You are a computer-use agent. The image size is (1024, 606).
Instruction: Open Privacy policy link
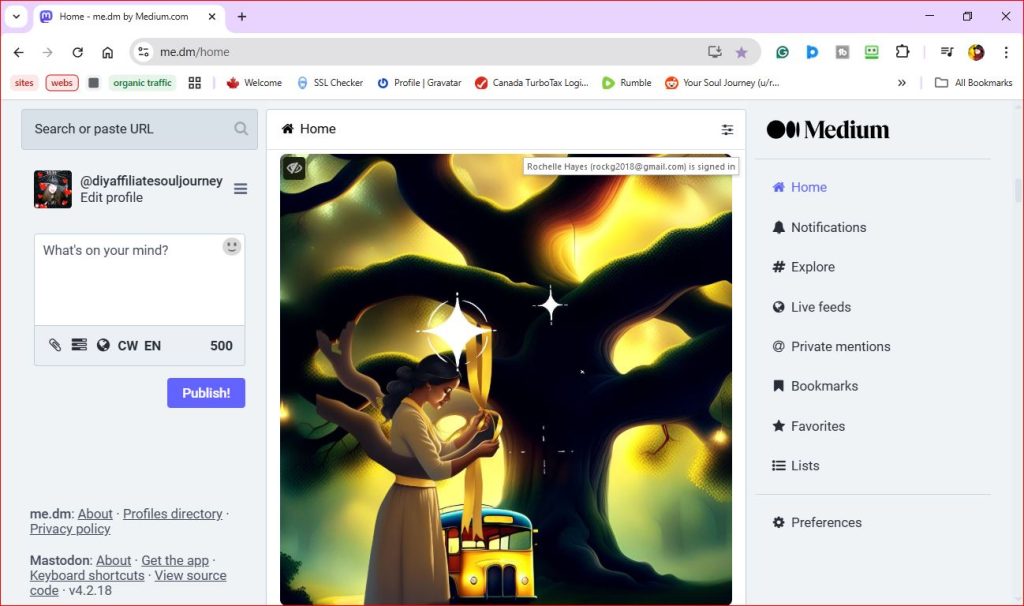click(x=70, y=529)
